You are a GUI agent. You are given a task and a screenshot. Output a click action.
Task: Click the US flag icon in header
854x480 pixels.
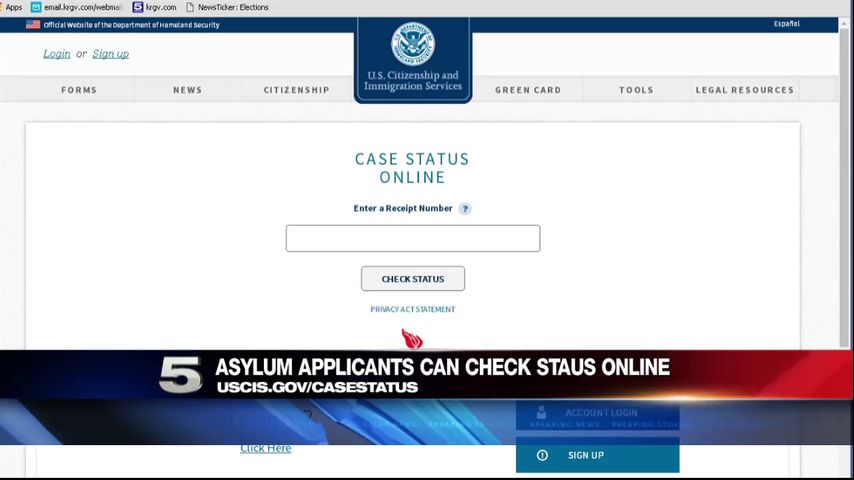(x=33, y=25)
